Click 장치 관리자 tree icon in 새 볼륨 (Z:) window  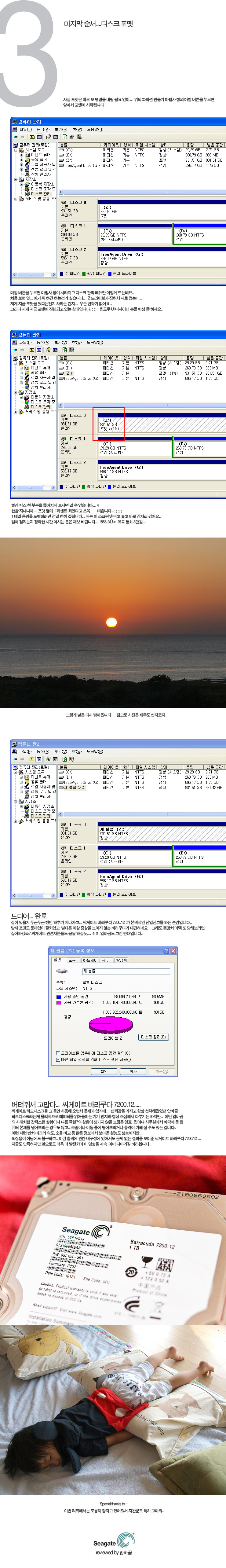click(27, 796)
